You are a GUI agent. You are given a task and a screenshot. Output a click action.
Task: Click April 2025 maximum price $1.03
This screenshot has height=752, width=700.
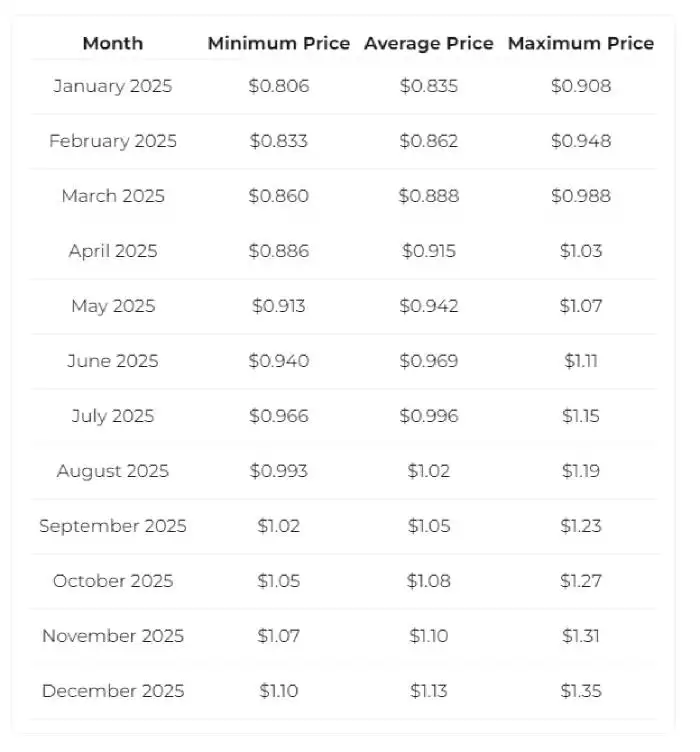point(581,251)
